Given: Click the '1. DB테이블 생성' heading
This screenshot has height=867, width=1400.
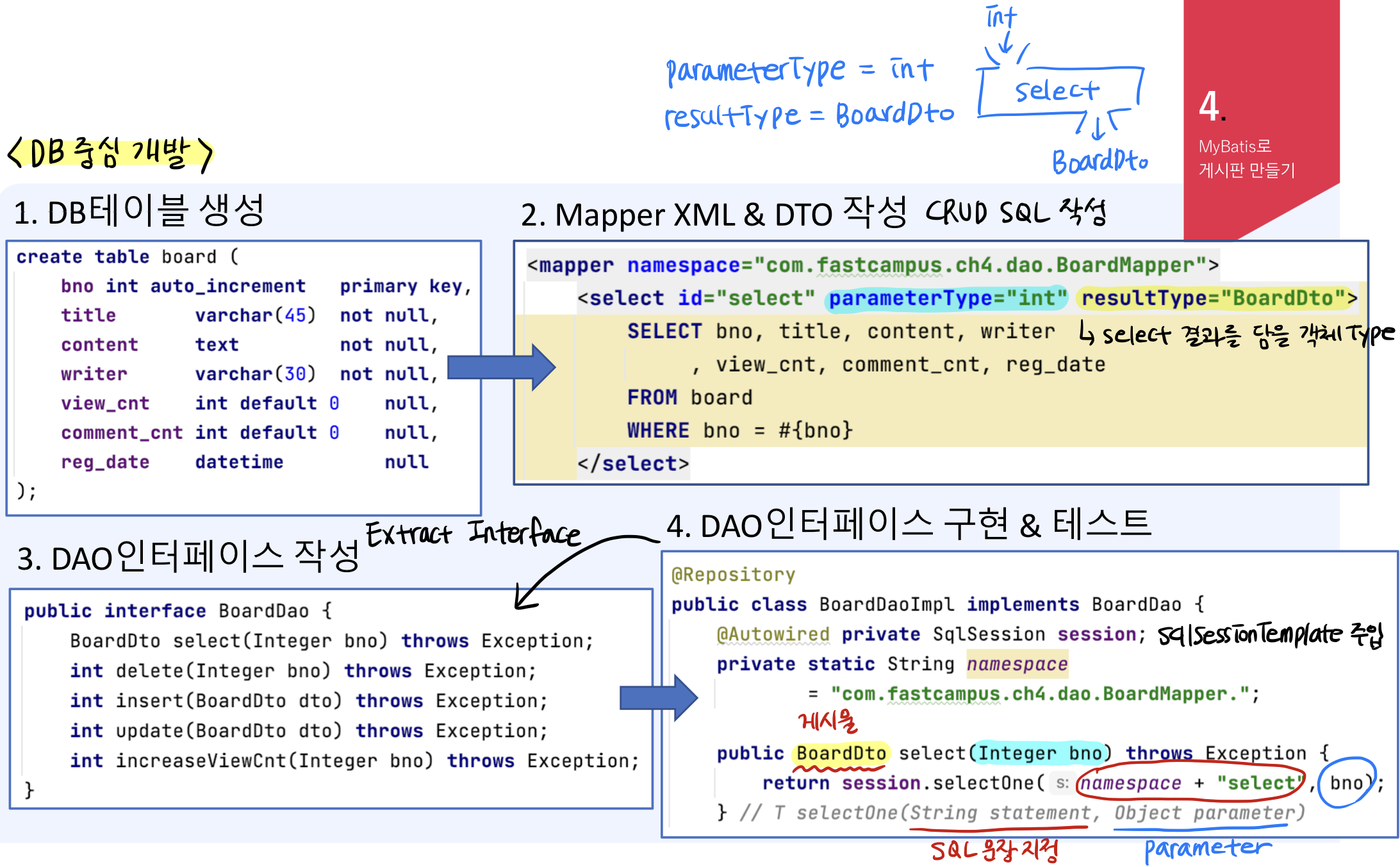Looking at the screenshot, I should [139, 211].
